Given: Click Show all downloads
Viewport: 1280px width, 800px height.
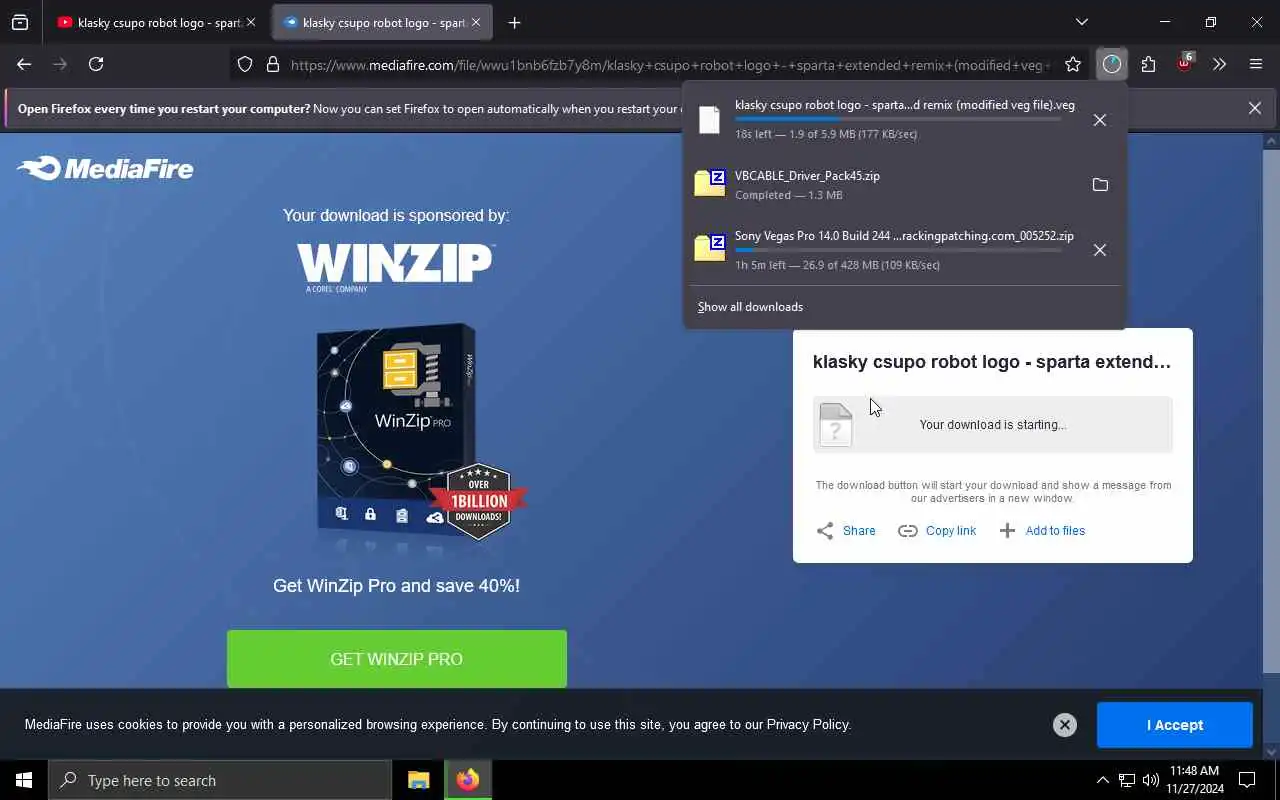Looking at the screenshot, I should [750, 307].
